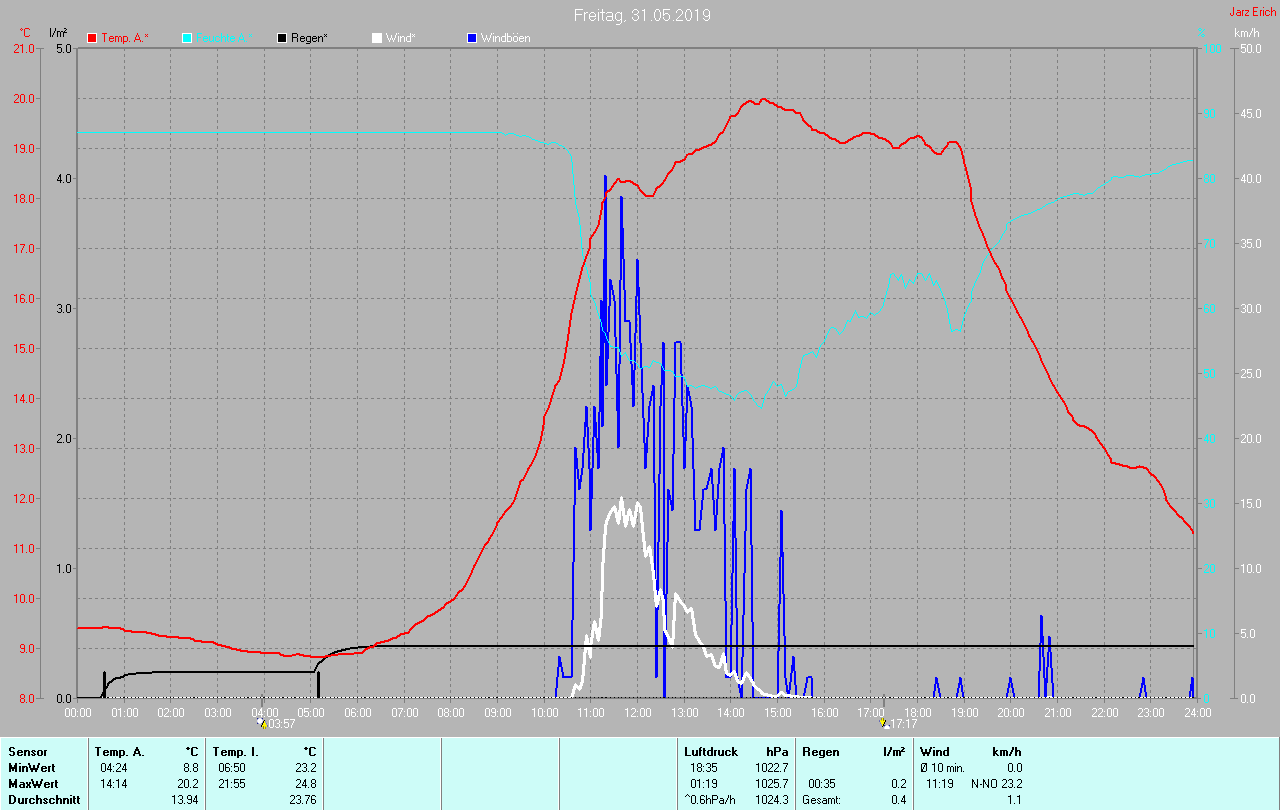
Task: Click the 20:00 tick on time axis
Action: pos(1010,713)
